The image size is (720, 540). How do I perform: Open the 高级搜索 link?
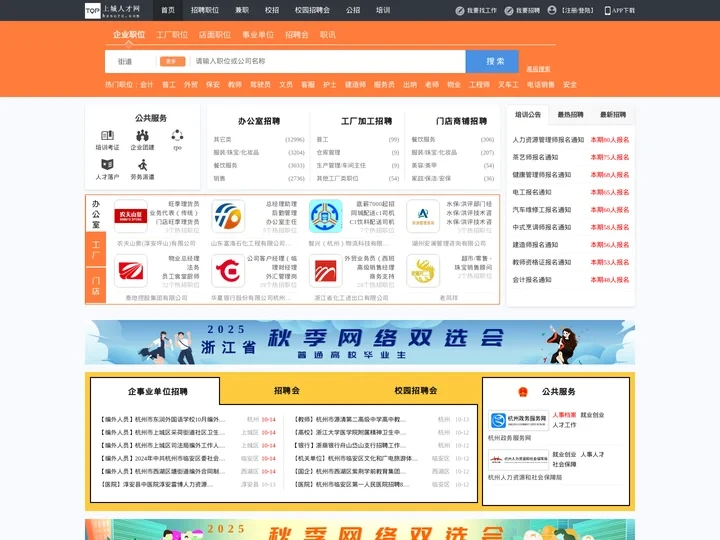click(538, 69)
